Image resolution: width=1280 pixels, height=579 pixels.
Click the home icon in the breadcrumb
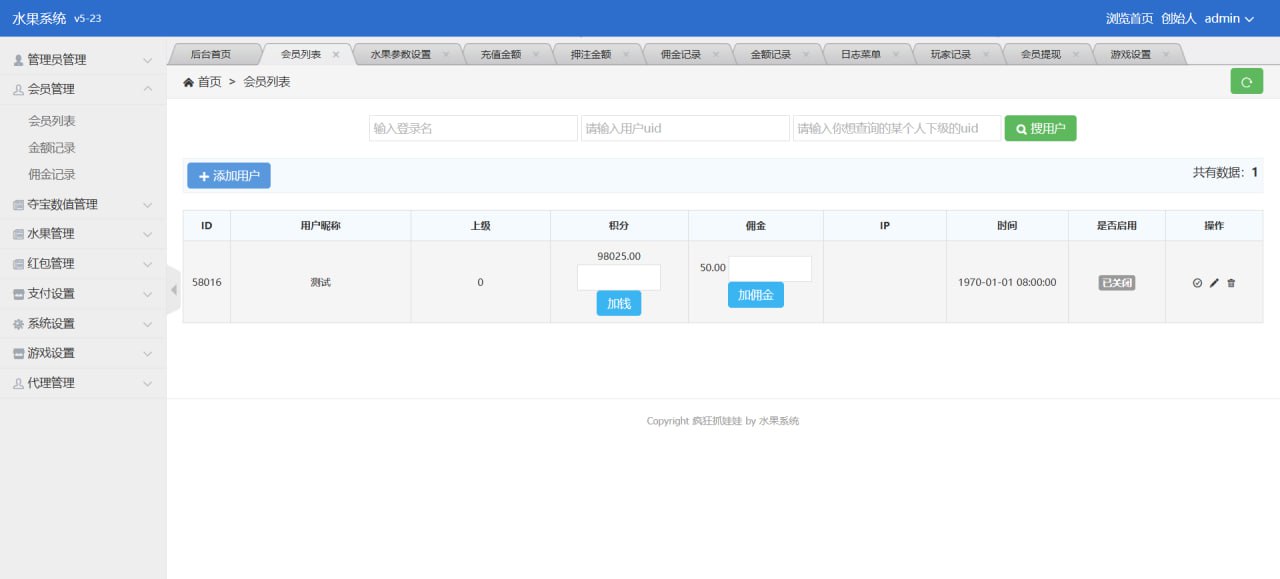click(188, 82)
